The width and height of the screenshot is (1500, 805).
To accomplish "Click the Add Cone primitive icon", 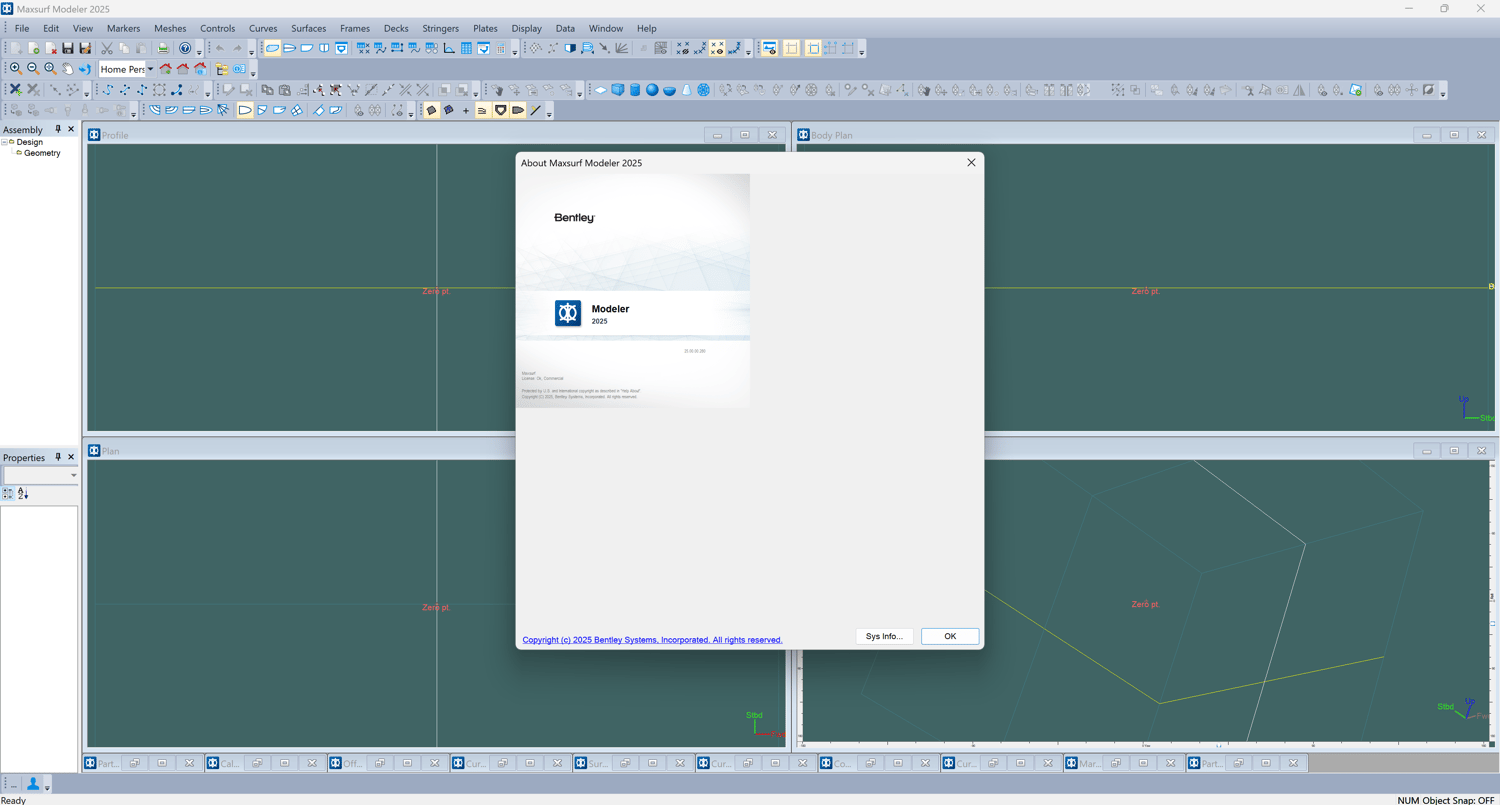I will 687,90.
